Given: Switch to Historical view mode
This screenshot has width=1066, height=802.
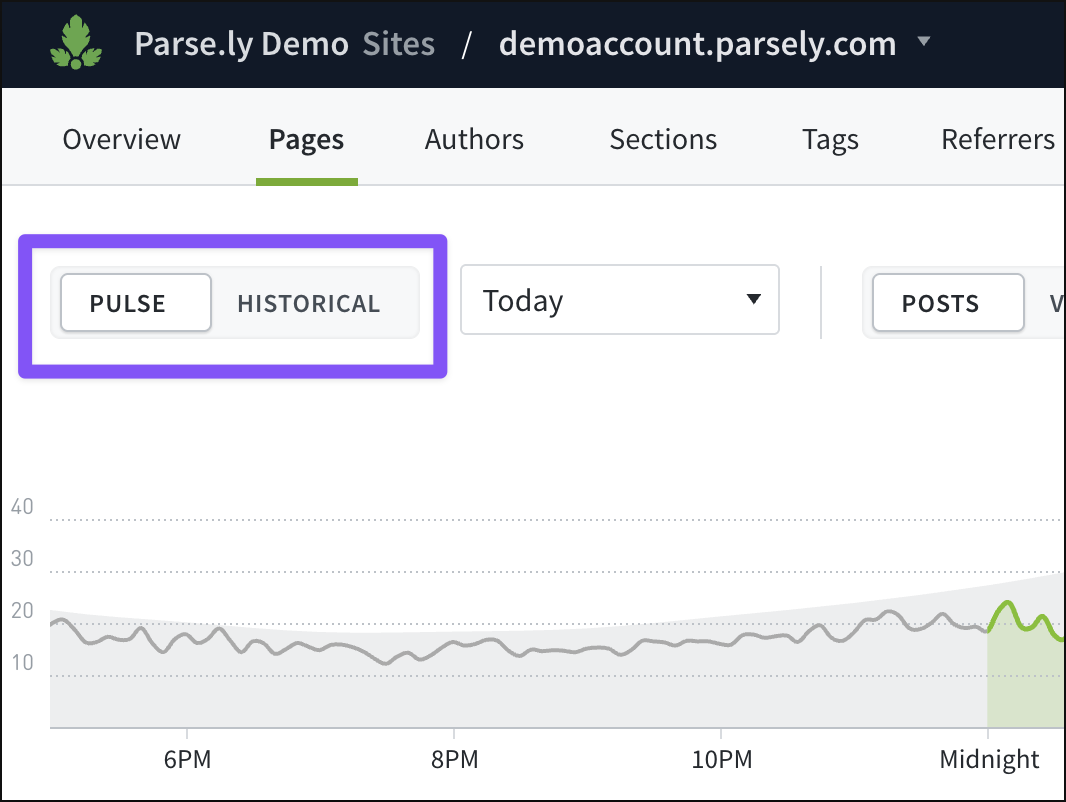Looking at the screenshot, I should 309,303.
